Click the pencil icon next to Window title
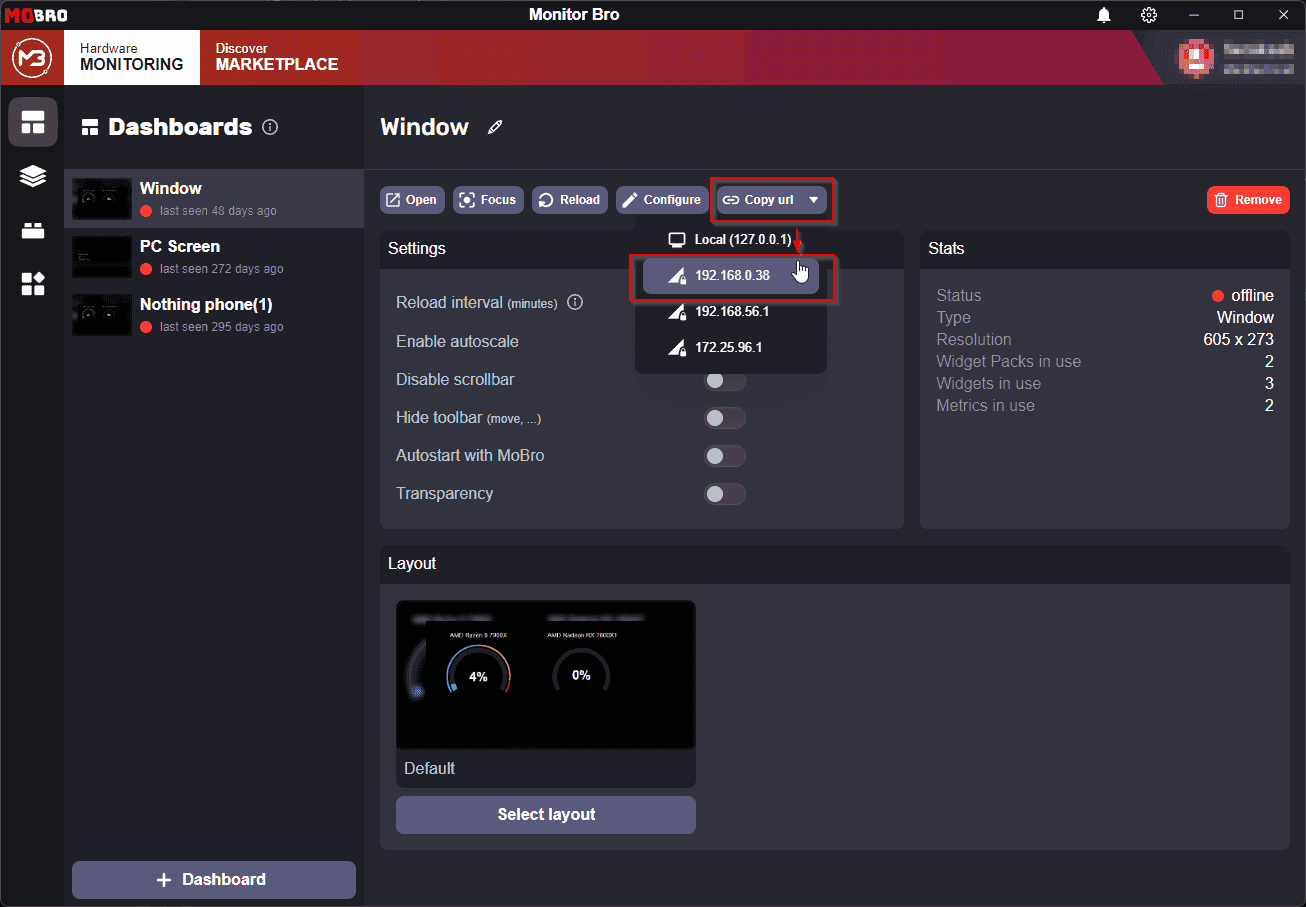 (x=495, y=127)
